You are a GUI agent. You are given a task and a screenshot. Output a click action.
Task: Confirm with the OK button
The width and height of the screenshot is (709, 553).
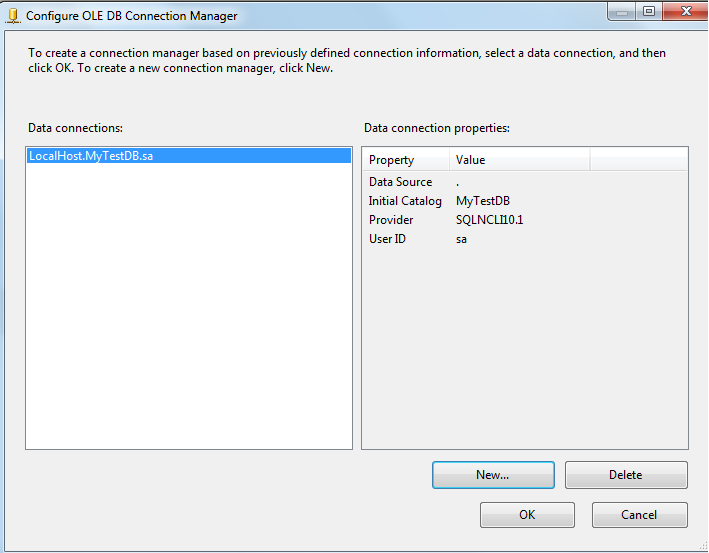click(527, 515)
